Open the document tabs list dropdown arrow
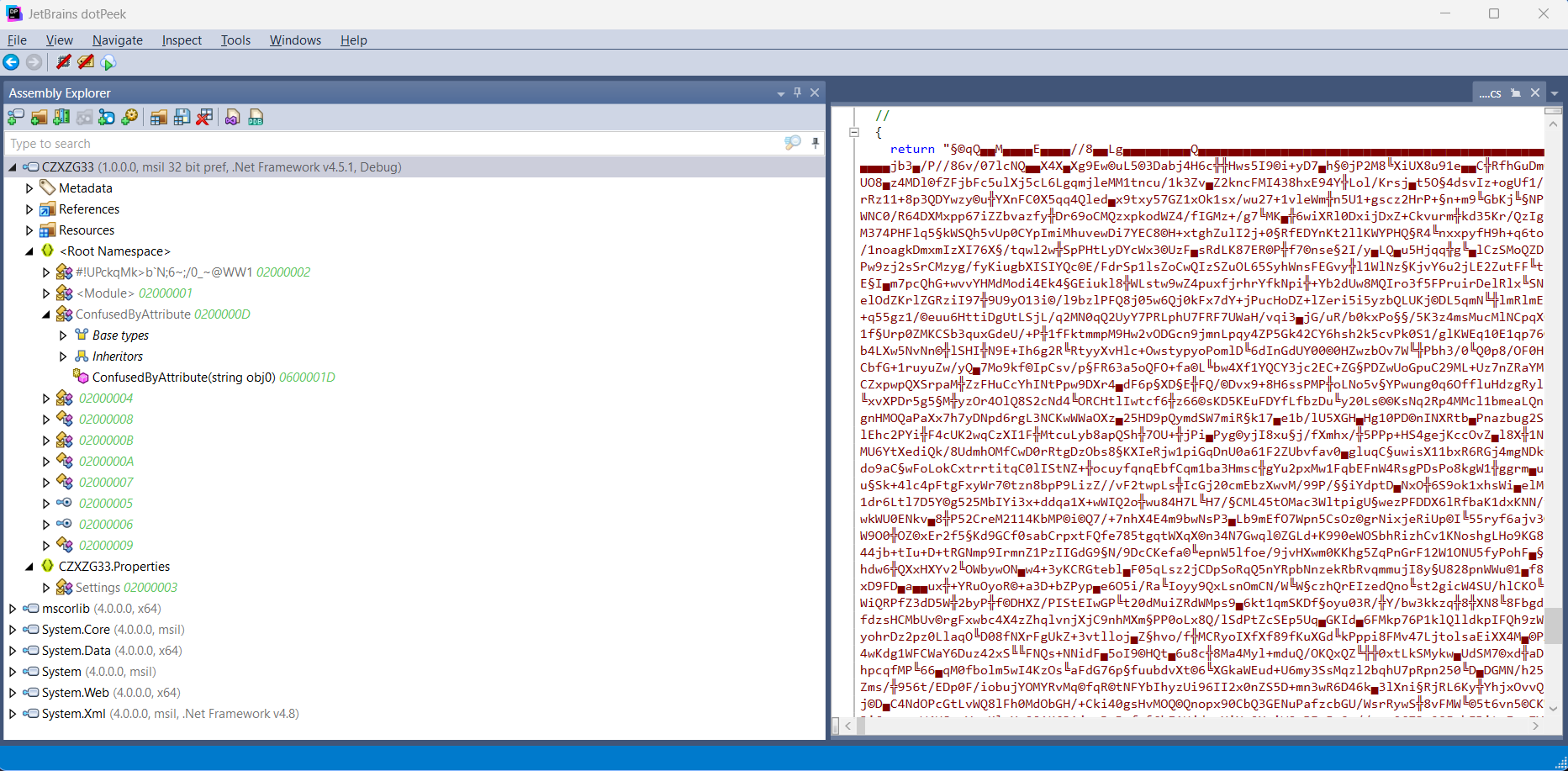Image resolution: width=1568 pixels, height=771 pixels. [1555, 93]
